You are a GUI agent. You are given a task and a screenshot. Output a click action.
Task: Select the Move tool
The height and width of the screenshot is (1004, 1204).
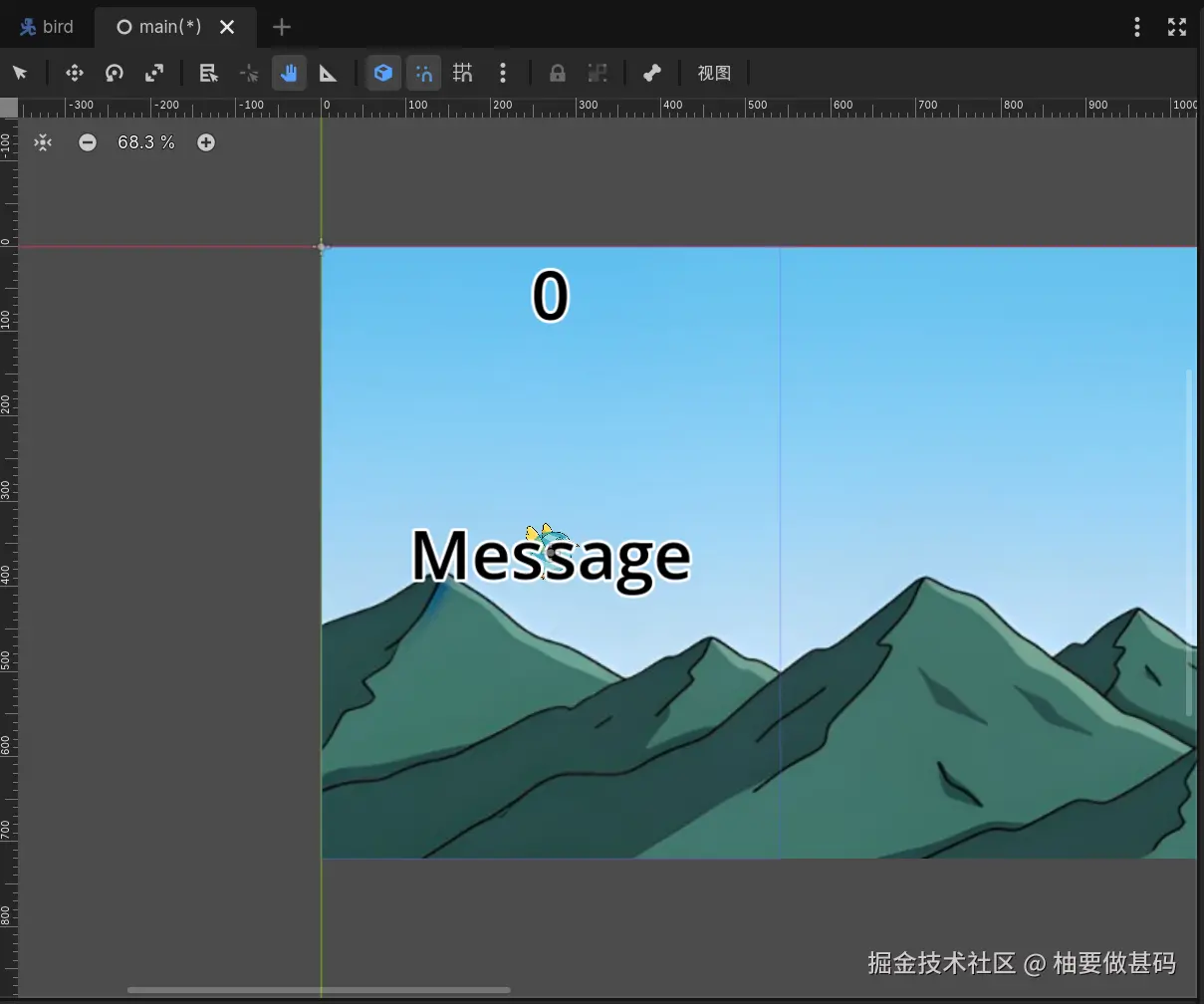(x=75, y=73)
